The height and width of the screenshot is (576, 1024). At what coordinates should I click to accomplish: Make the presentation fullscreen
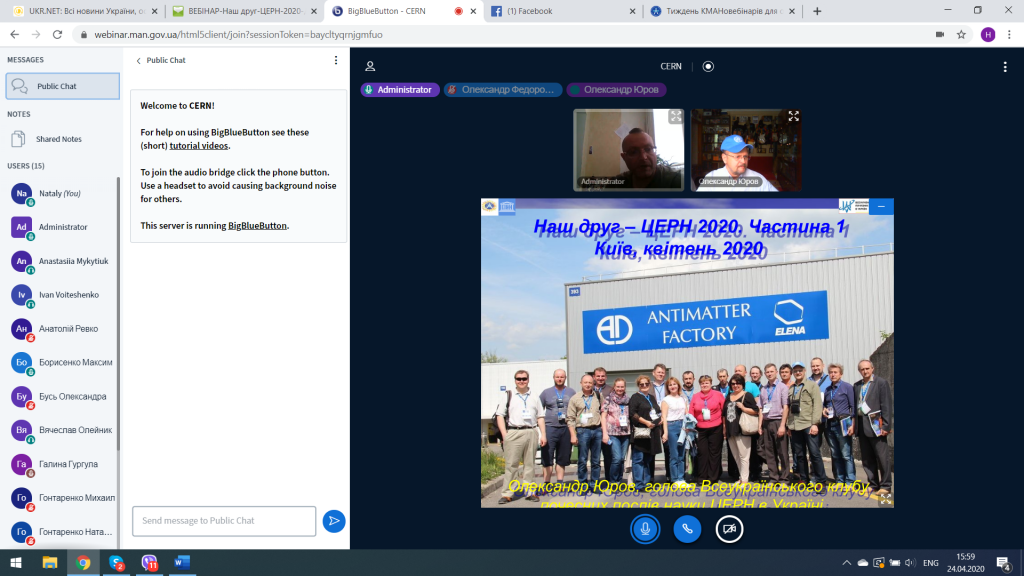(886, 499)
